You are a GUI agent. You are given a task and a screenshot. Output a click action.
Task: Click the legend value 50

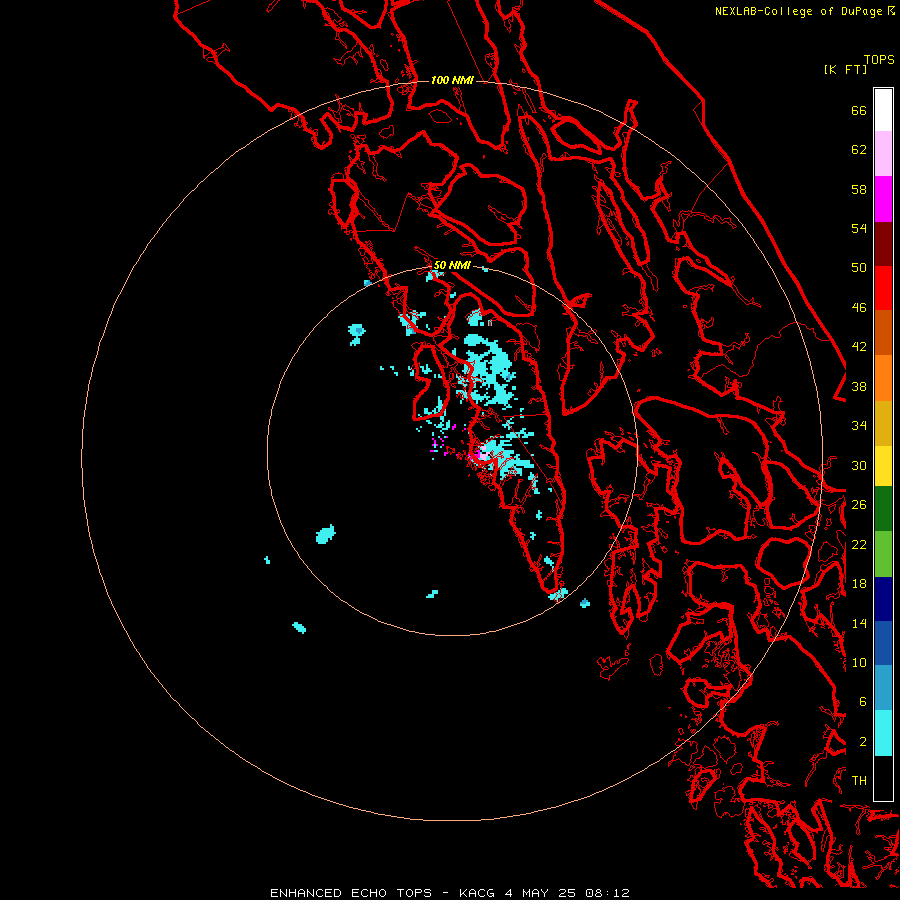859,267
